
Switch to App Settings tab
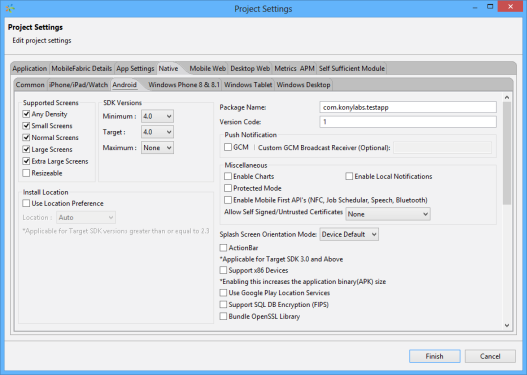tap(135, 69)
